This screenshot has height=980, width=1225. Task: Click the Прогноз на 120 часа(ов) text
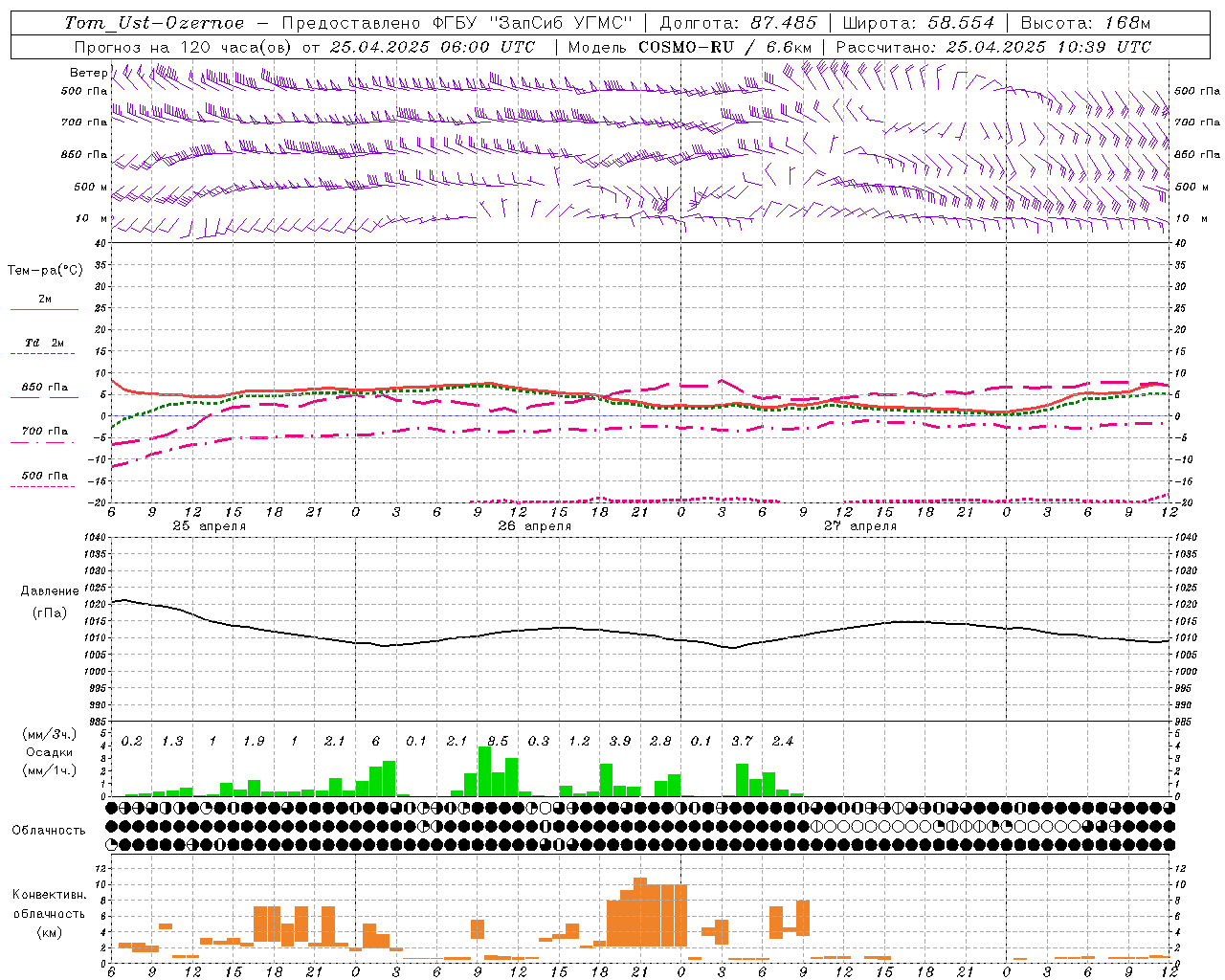(x=184, y=47)
